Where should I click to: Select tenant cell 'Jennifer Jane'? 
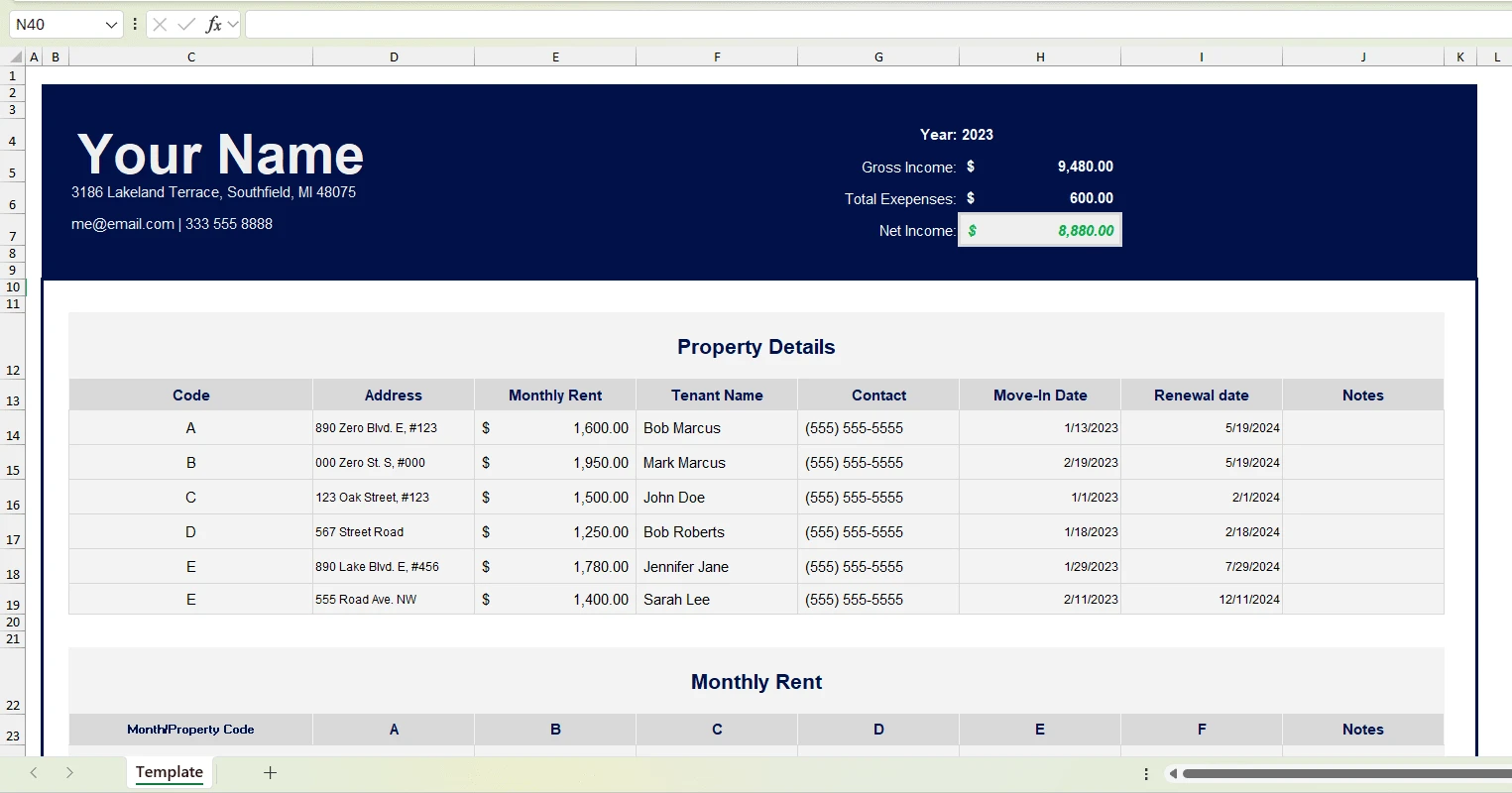tap(717, 567)
